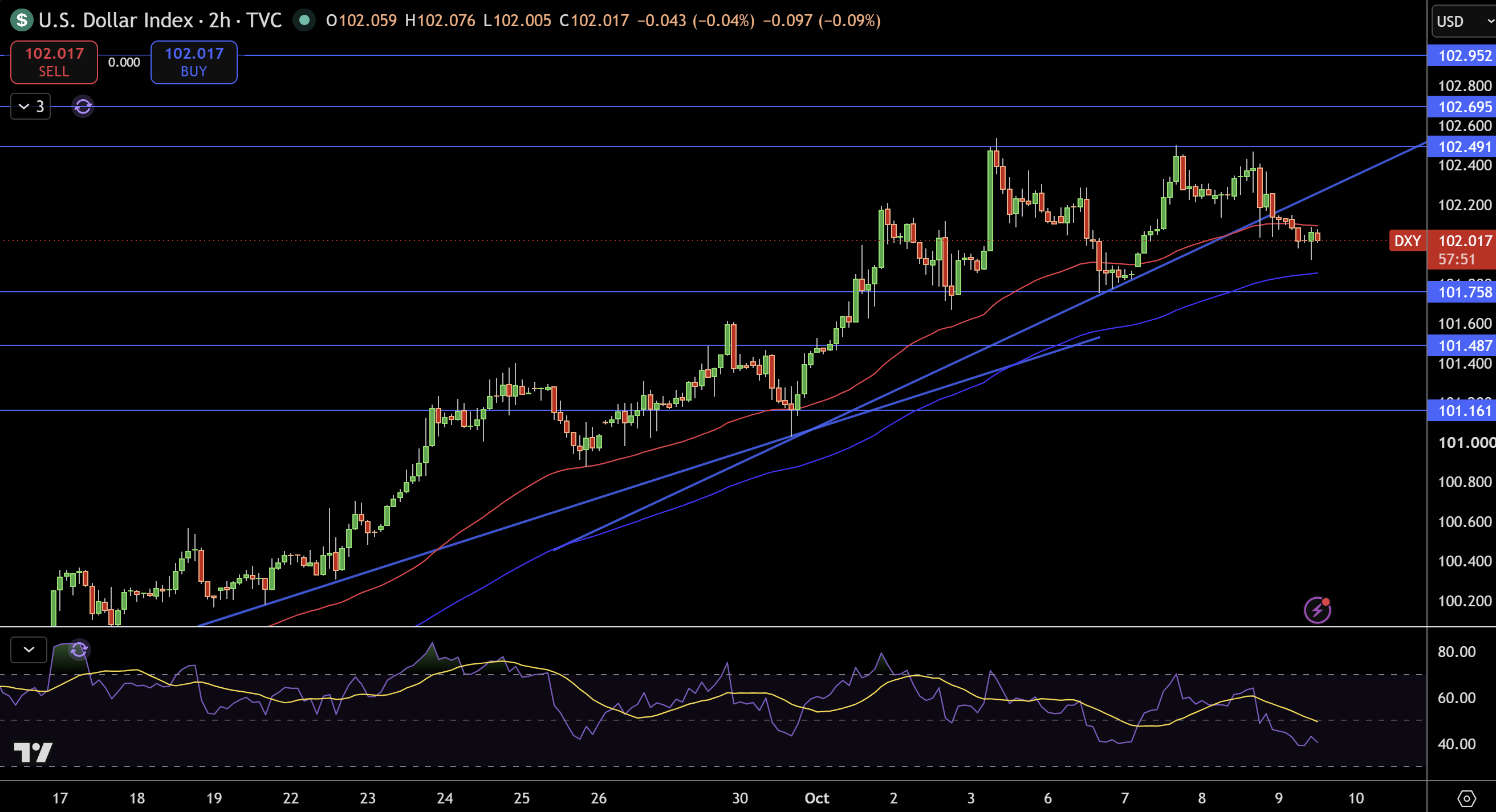Screen dimensions: 1496x812
Task: Click the 101.758 price level label
Action: [x=1461, y=292]
